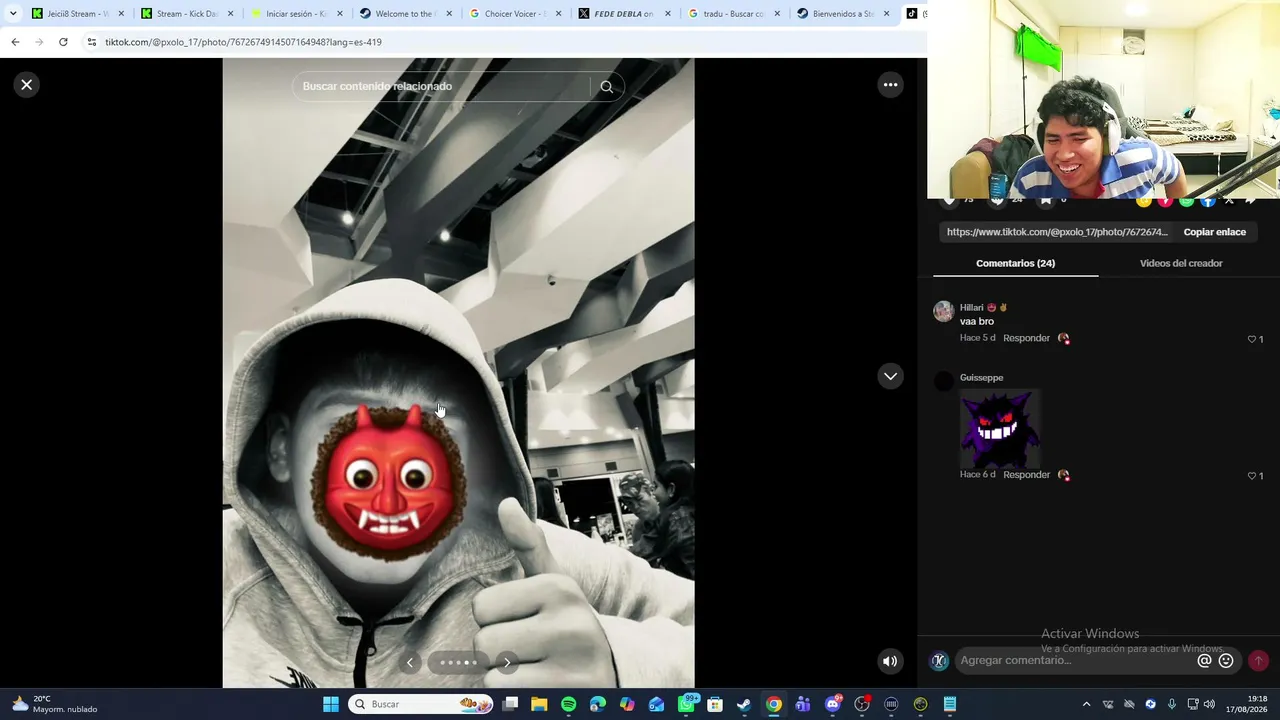Click the search magnifier in related content bar
This screenshot has width=1280, height=720.
[x=606, y=87]
